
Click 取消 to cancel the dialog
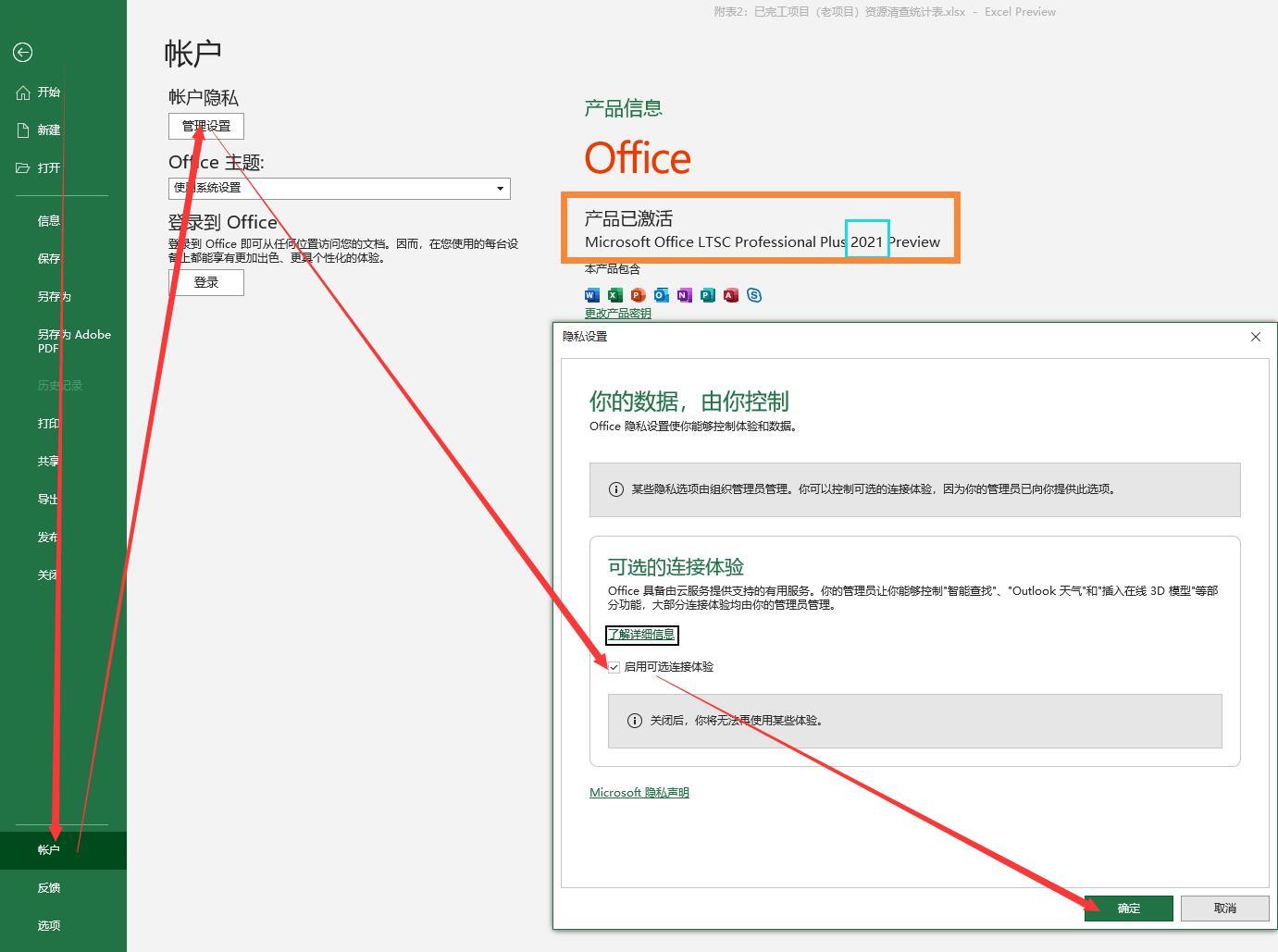click(1225, 909)
